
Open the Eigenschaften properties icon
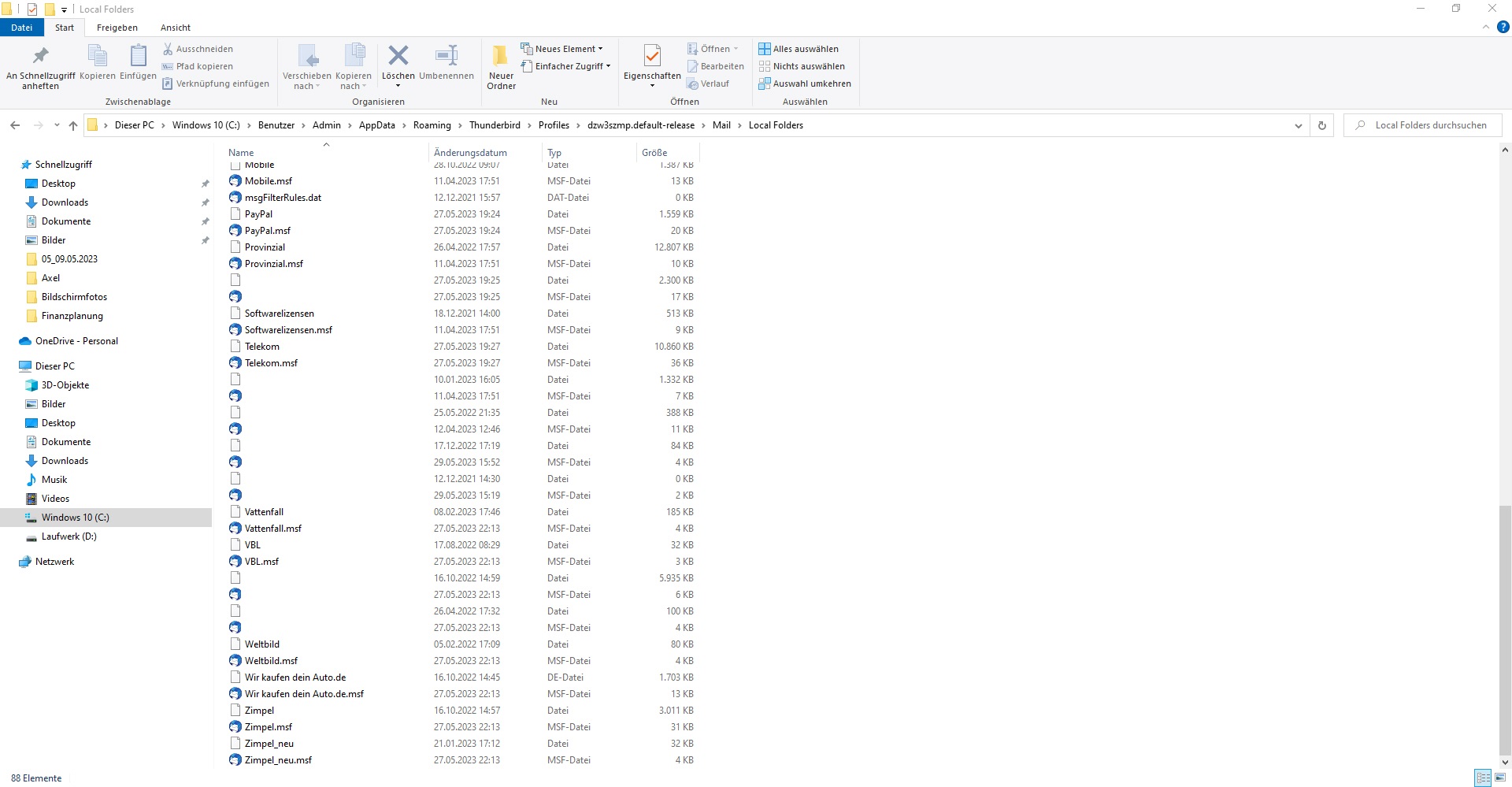652,57
